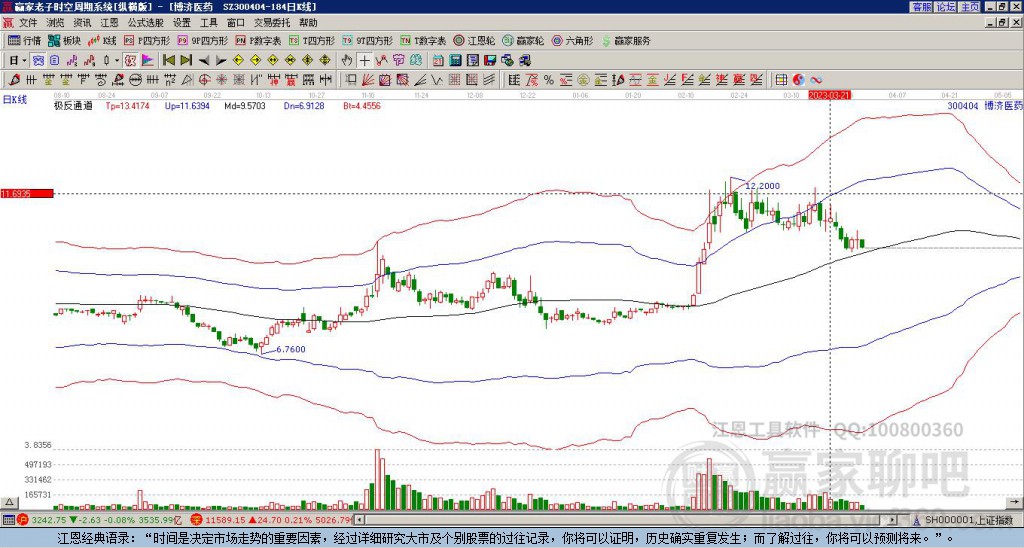Select the percent sign tool
Screen dimensions: 1024x548
pyautogui.click(x=549, y=80)
